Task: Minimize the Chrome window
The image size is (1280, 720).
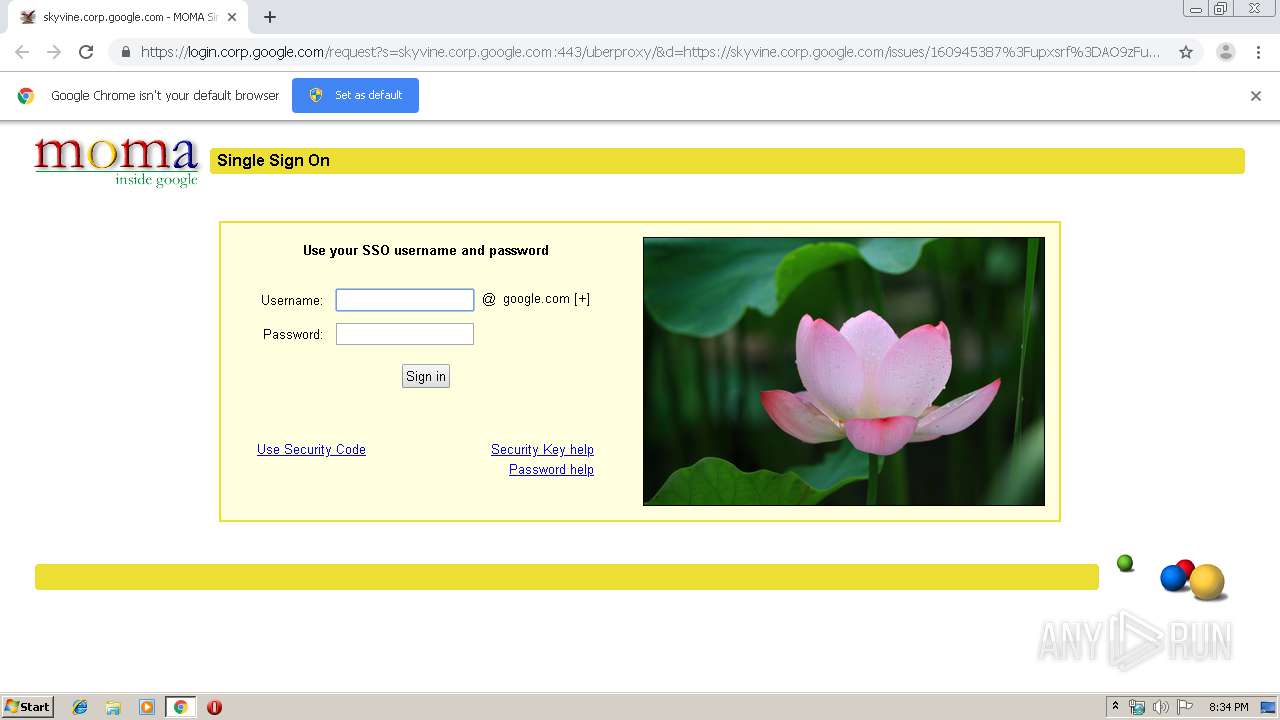Action: pos(1196,8)
